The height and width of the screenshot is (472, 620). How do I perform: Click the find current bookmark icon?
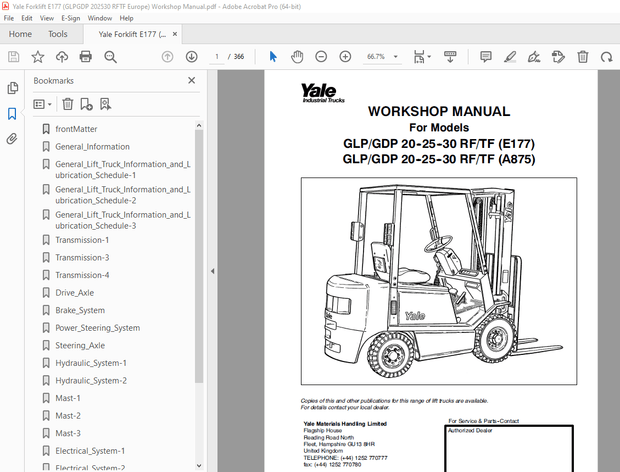105,104
